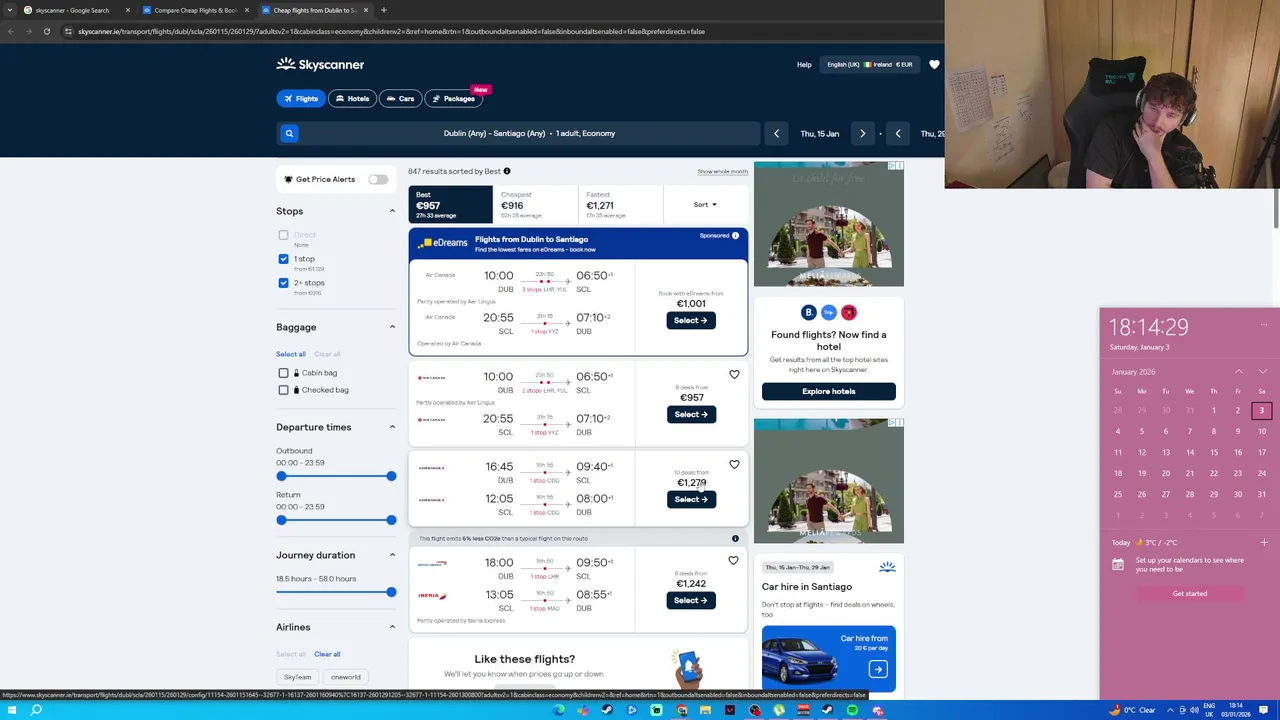Collapse the Journey duration section

(392, 555)
